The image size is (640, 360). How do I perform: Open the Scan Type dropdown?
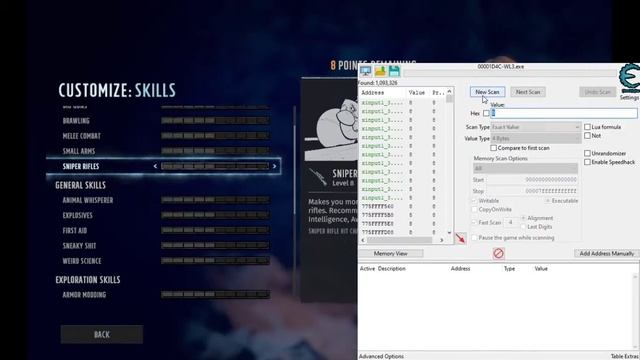pyautogui.click(x=536, y=127)
